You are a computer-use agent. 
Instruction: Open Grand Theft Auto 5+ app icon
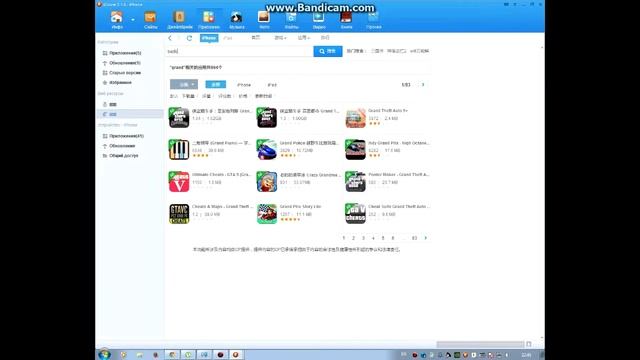click(x=356, y=118)
